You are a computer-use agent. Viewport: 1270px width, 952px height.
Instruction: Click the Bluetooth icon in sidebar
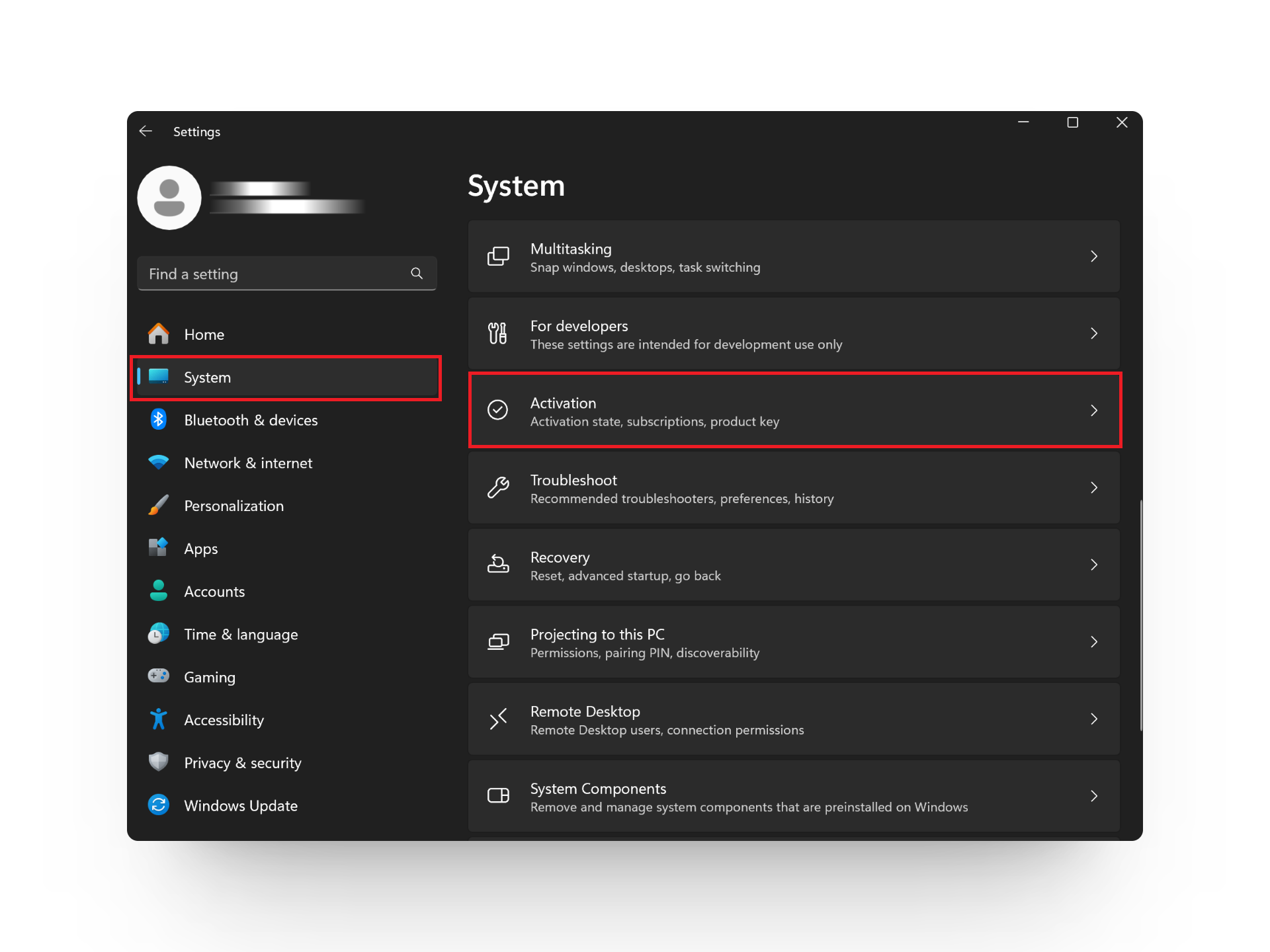point(158,420)
